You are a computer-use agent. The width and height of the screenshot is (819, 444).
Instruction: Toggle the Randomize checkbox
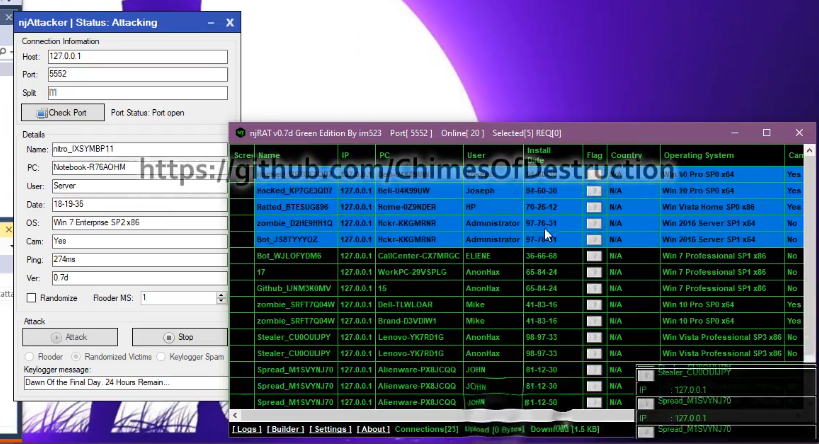click(31, 298)
